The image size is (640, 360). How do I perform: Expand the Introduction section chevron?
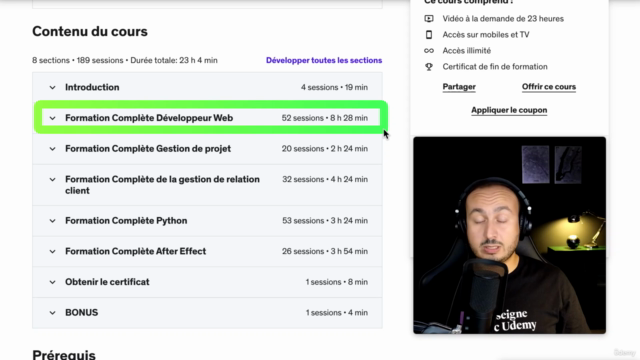click(x=52, y=87)
